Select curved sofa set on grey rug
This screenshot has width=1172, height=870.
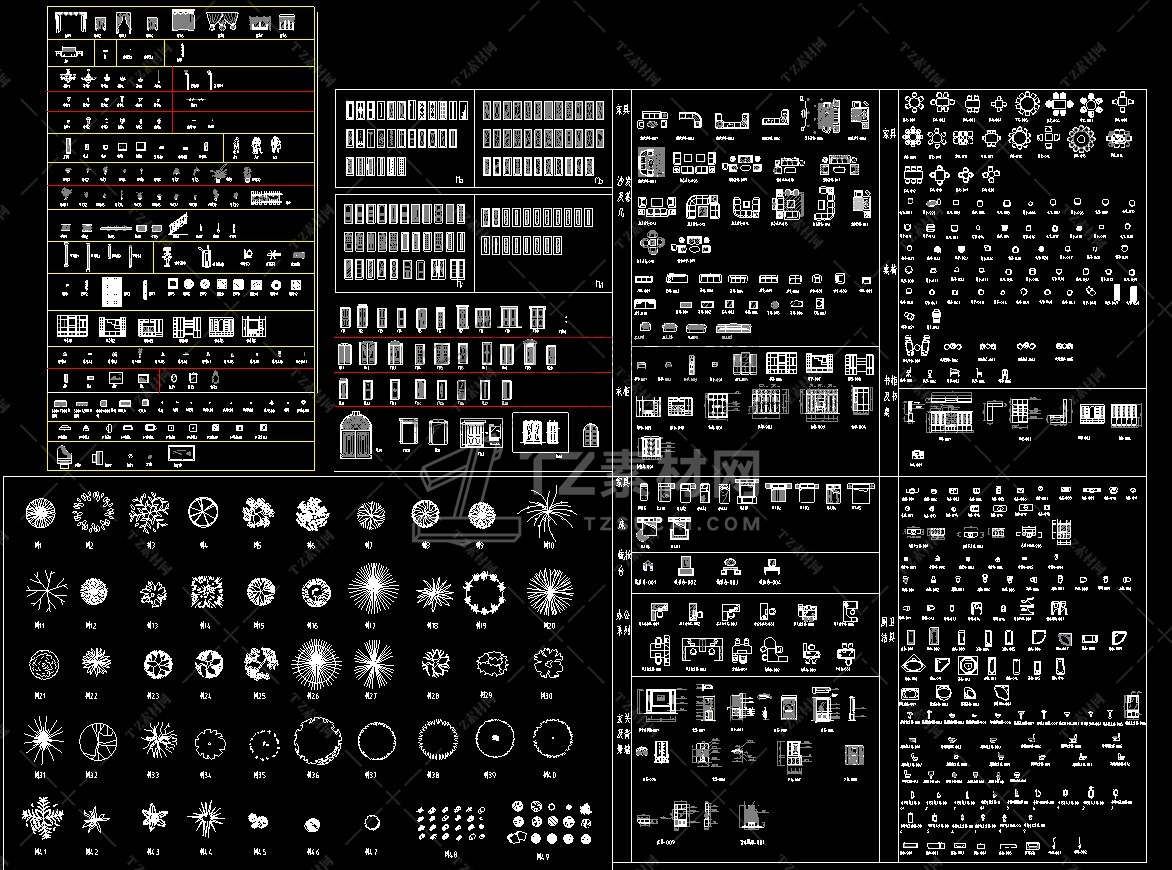click(652, 161)
